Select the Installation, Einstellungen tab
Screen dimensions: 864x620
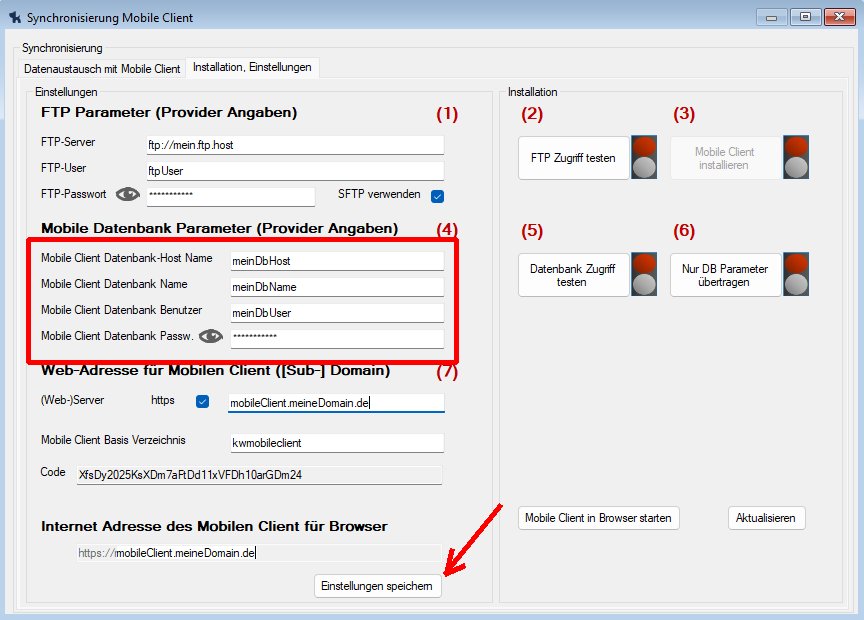[252, 68]
